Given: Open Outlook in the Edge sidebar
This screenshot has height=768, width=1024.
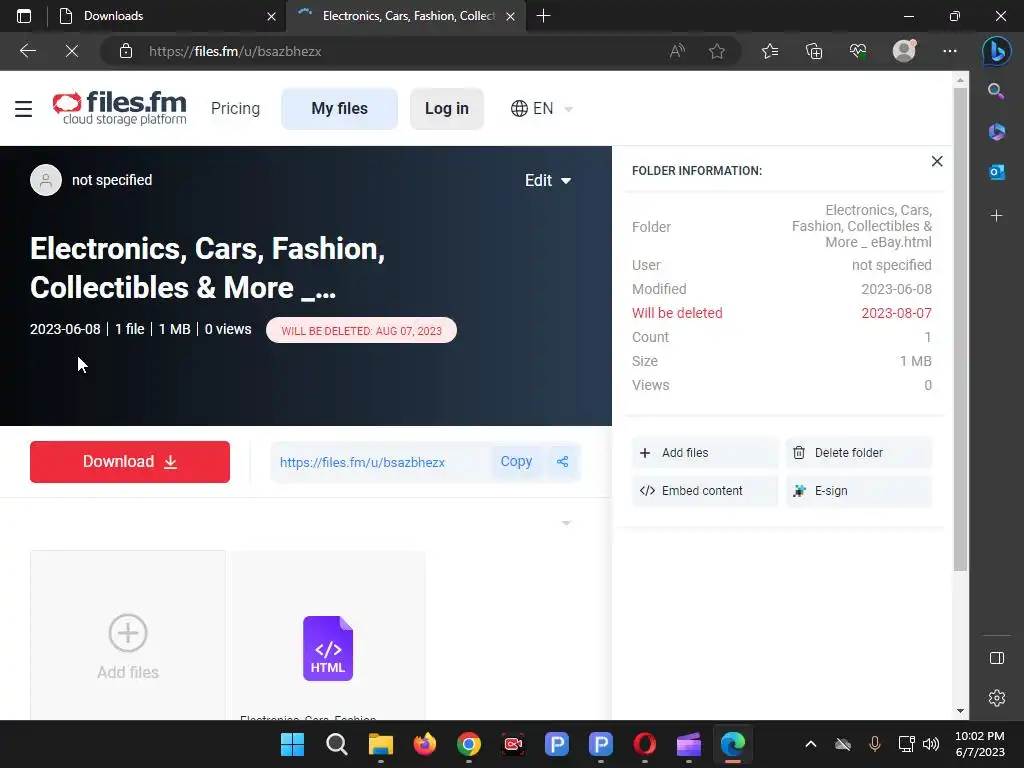Looking at the screenshot, I should [x=997, y=172].
